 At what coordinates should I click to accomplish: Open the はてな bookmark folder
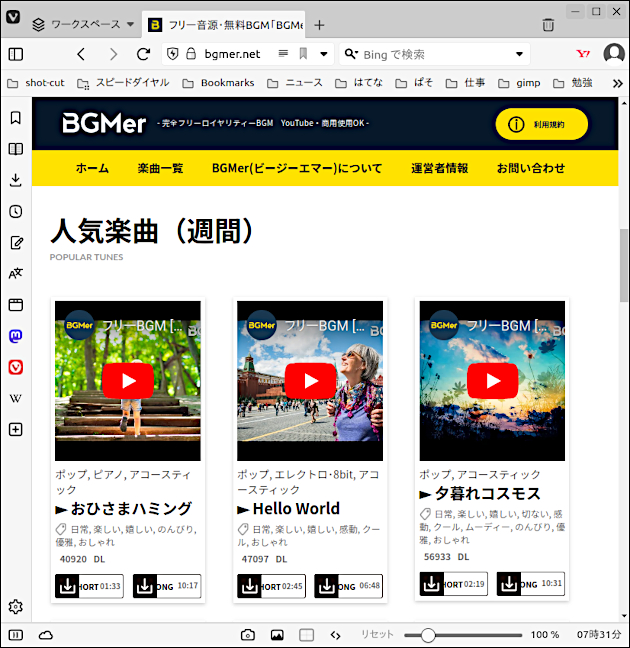359,83
